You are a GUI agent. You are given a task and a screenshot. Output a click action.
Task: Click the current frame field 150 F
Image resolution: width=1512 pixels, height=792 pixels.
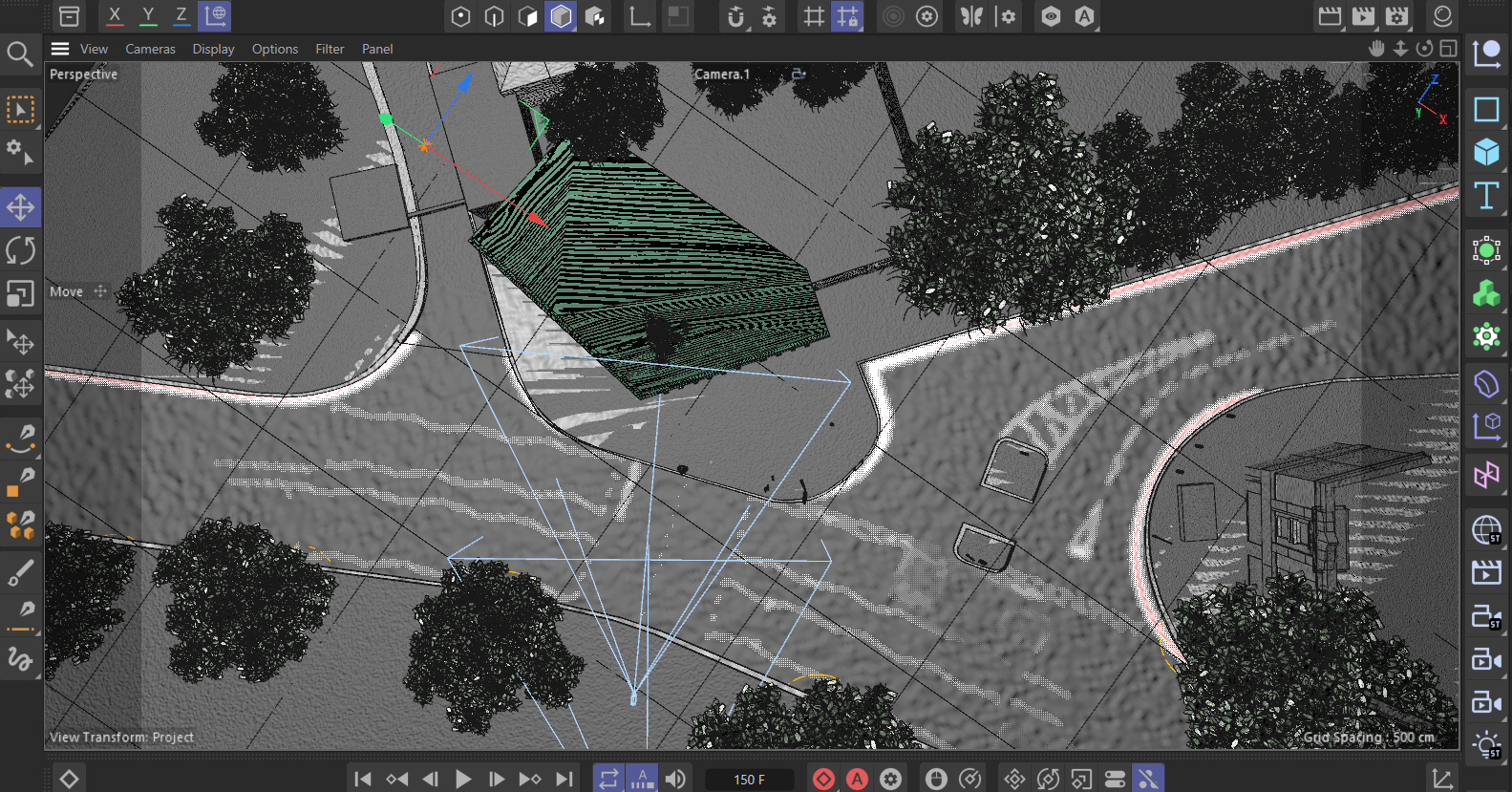(749, 780)
